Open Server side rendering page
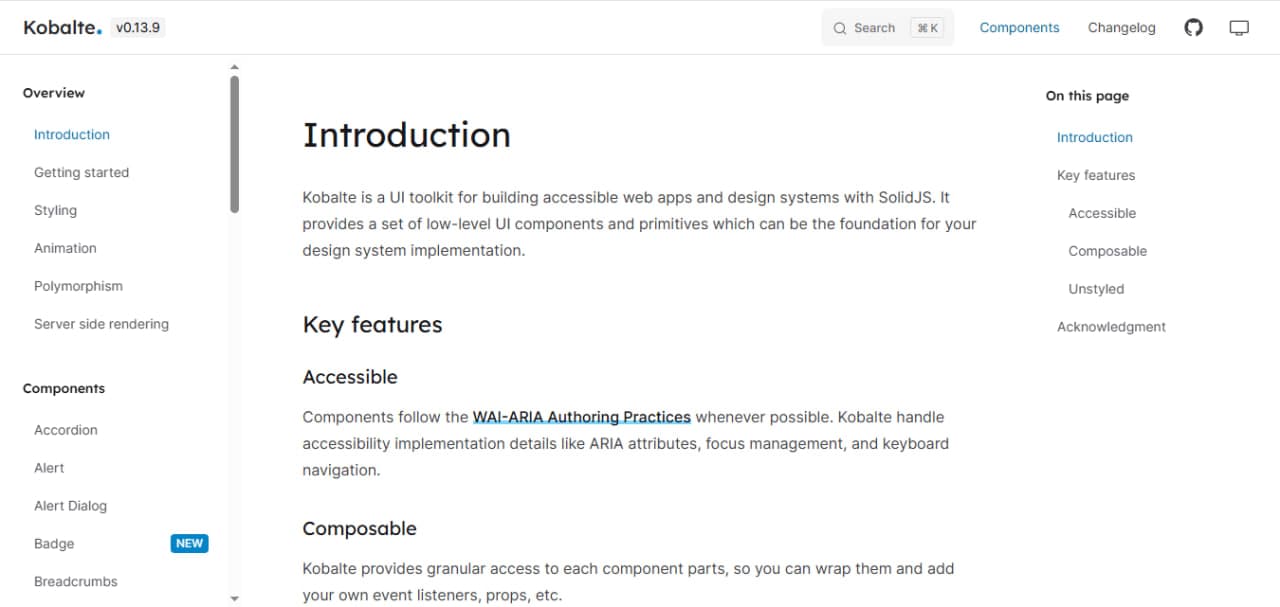The image size is (1280, 607). coord(101,324)
